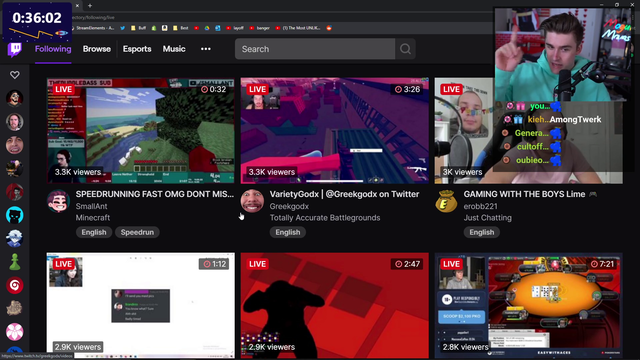Go to the Browse tab
This screenshot has width=640, height=360.
click(x=97, y=49)
